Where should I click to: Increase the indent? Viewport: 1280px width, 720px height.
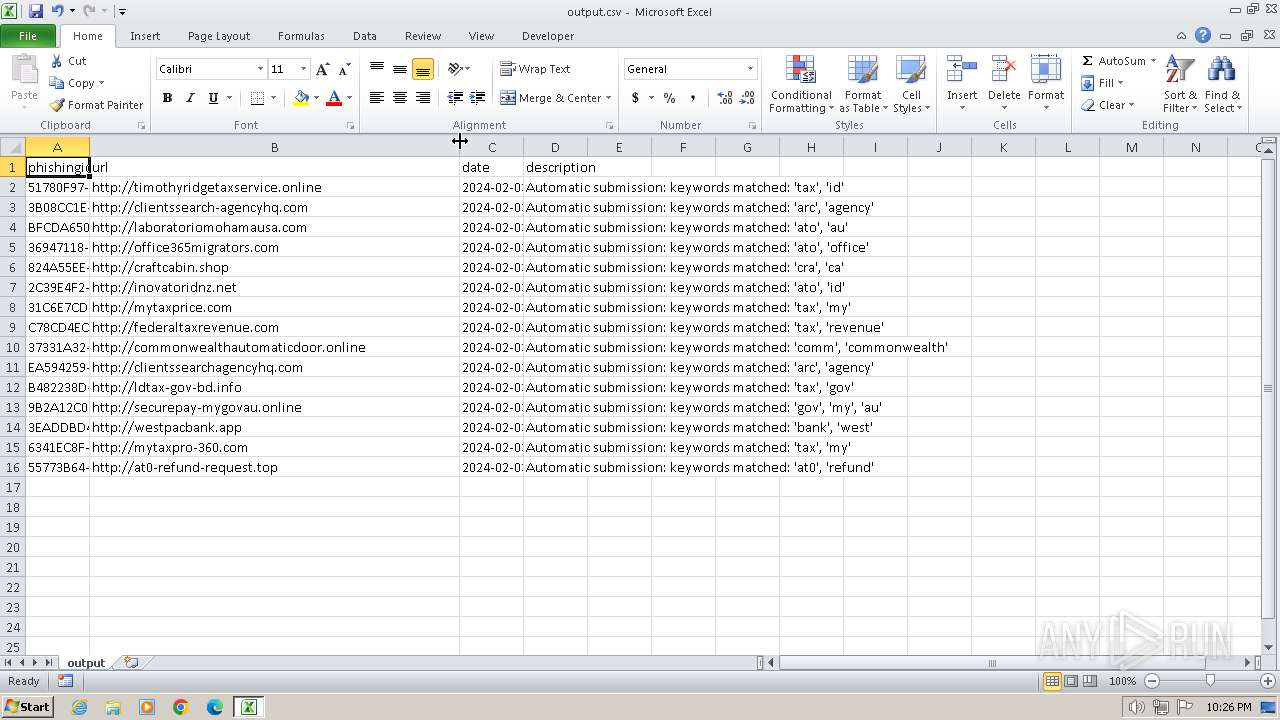click(x=478, y=98)
